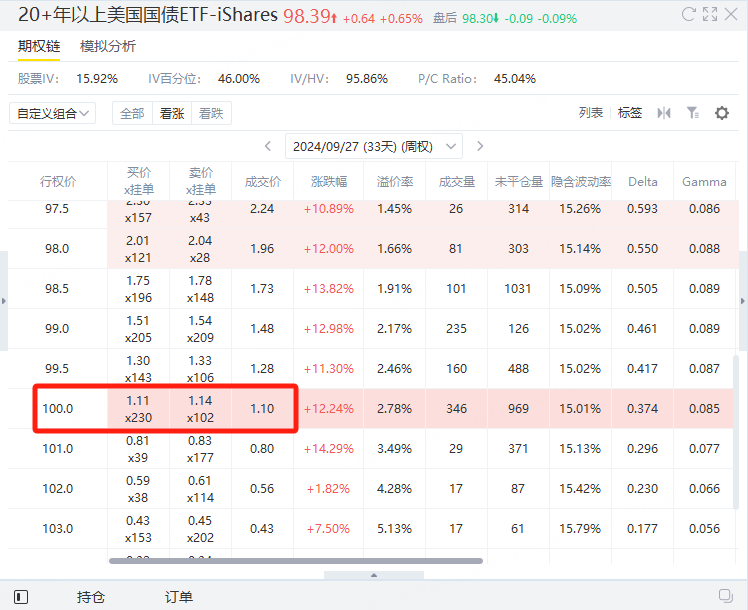
Task: Select the 103.0 strike row
Action: (x=371, y=529)
